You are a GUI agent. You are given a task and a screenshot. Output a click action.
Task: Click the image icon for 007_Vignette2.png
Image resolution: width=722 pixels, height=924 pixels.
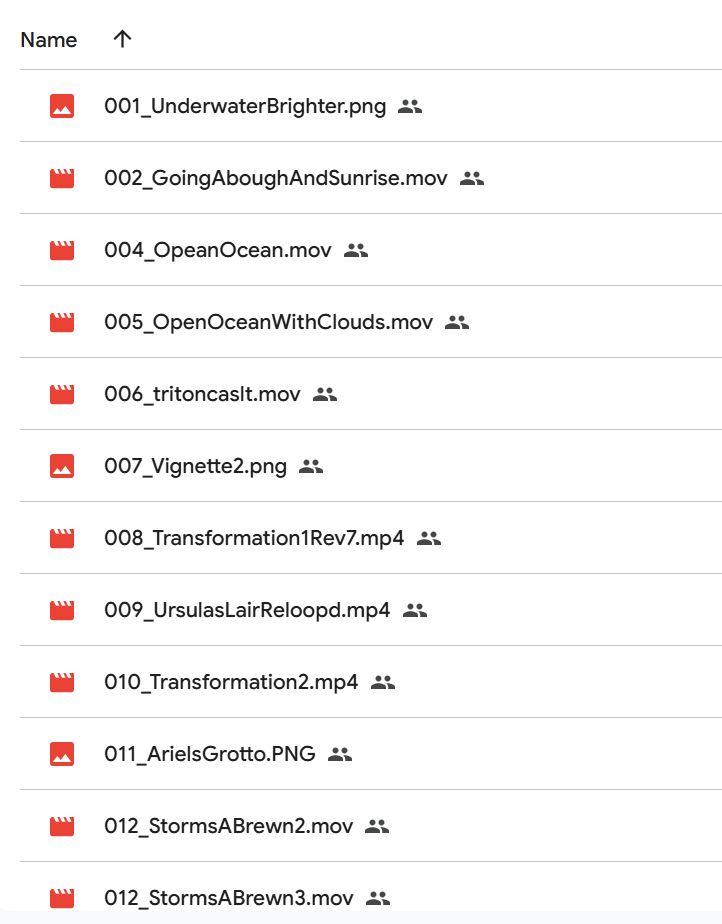[62, 466]
